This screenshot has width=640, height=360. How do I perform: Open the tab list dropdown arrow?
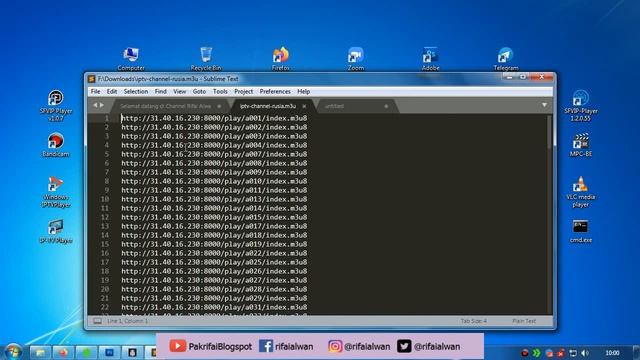[544, 105]
